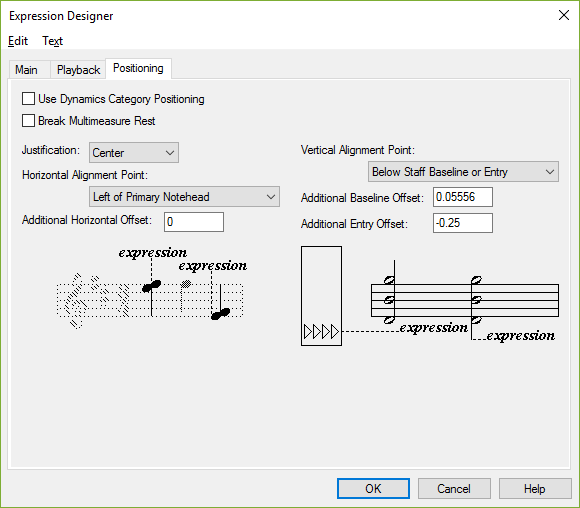Click the vertical alignment staff preview
The height and width of the screenshot is (508, 580).
[465, 301]
